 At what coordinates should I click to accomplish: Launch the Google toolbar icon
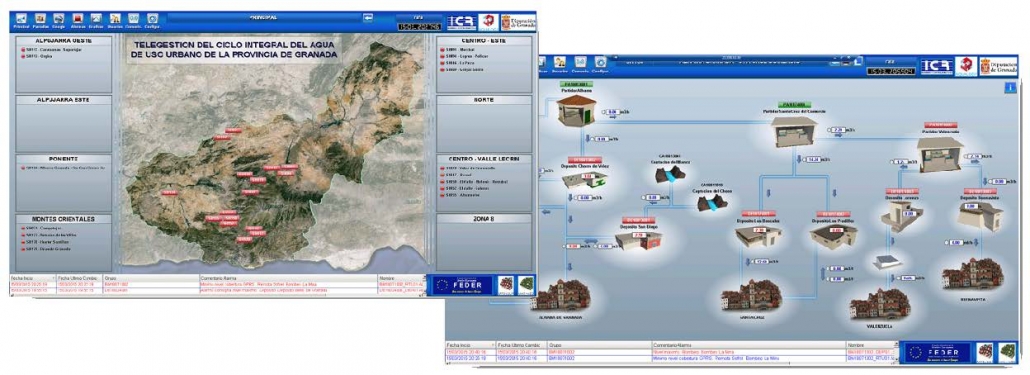(58, 19)
